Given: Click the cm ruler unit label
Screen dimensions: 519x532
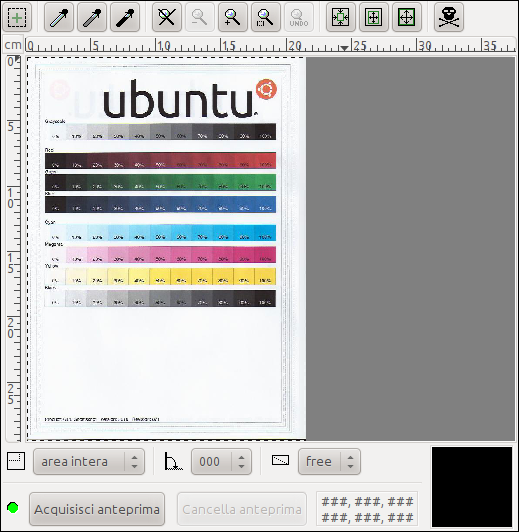Looking at the screenshot, I should 13,45.
